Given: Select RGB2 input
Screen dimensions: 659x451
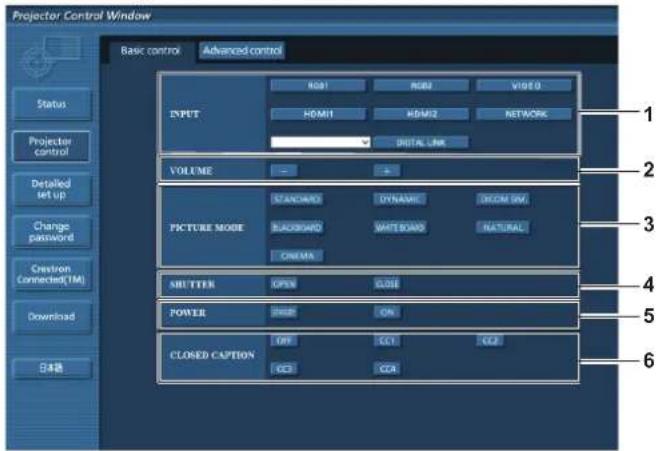Looking at the screenshot, I should [x=421, y=86].
